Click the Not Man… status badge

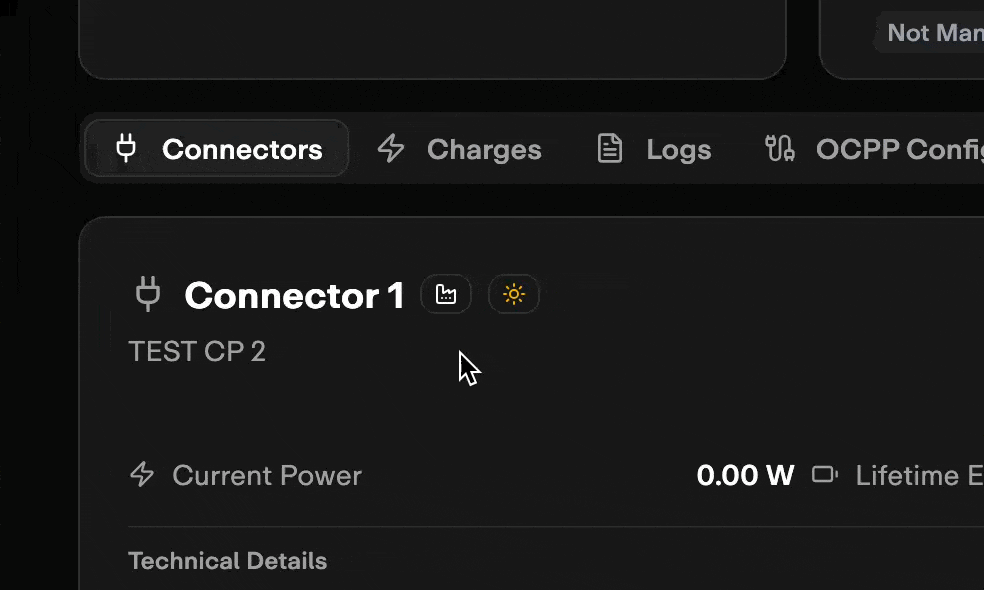934,34
